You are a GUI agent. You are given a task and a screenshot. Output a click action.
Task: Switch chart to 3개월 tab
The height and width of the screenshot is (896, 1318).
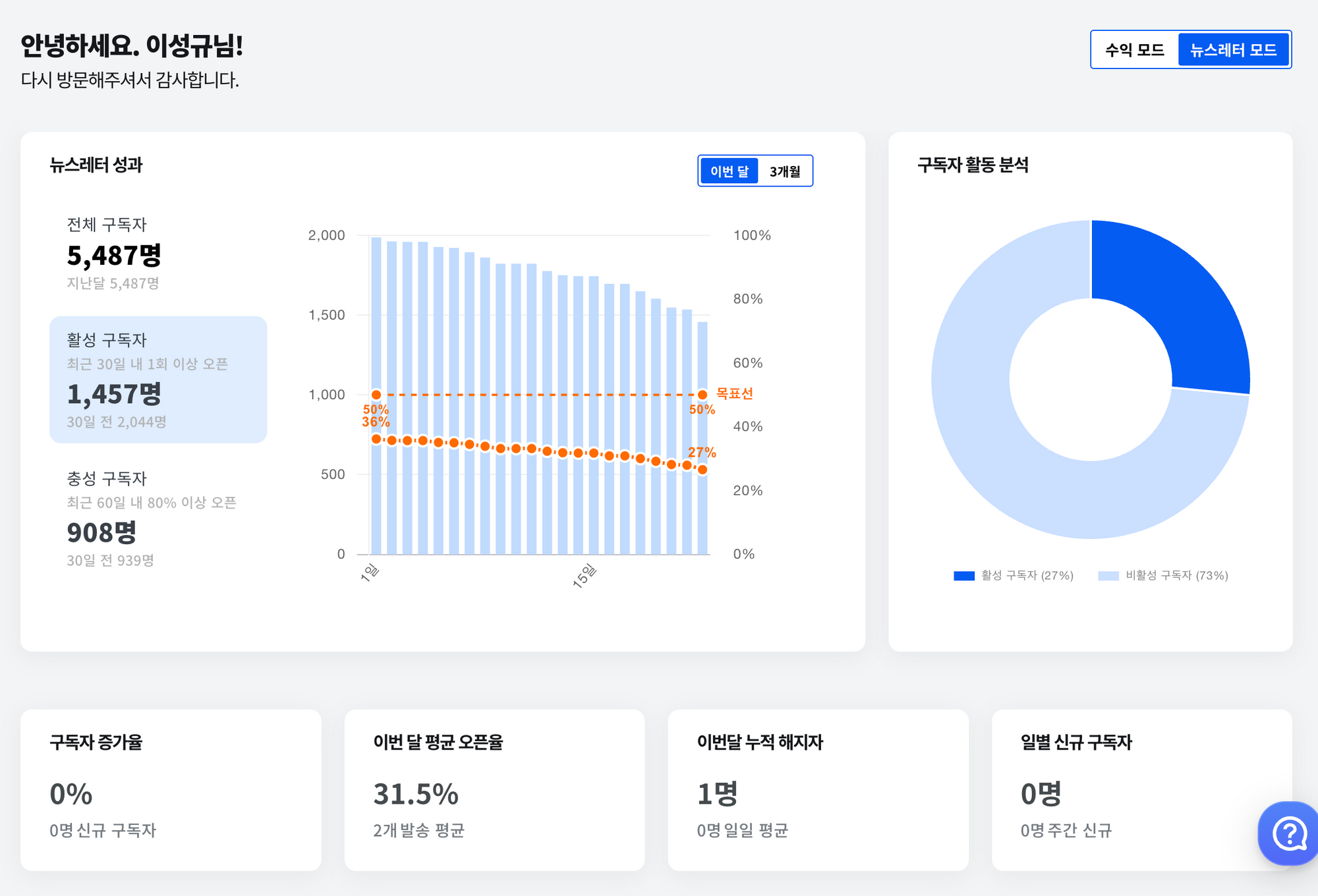[x=784, y=171]
